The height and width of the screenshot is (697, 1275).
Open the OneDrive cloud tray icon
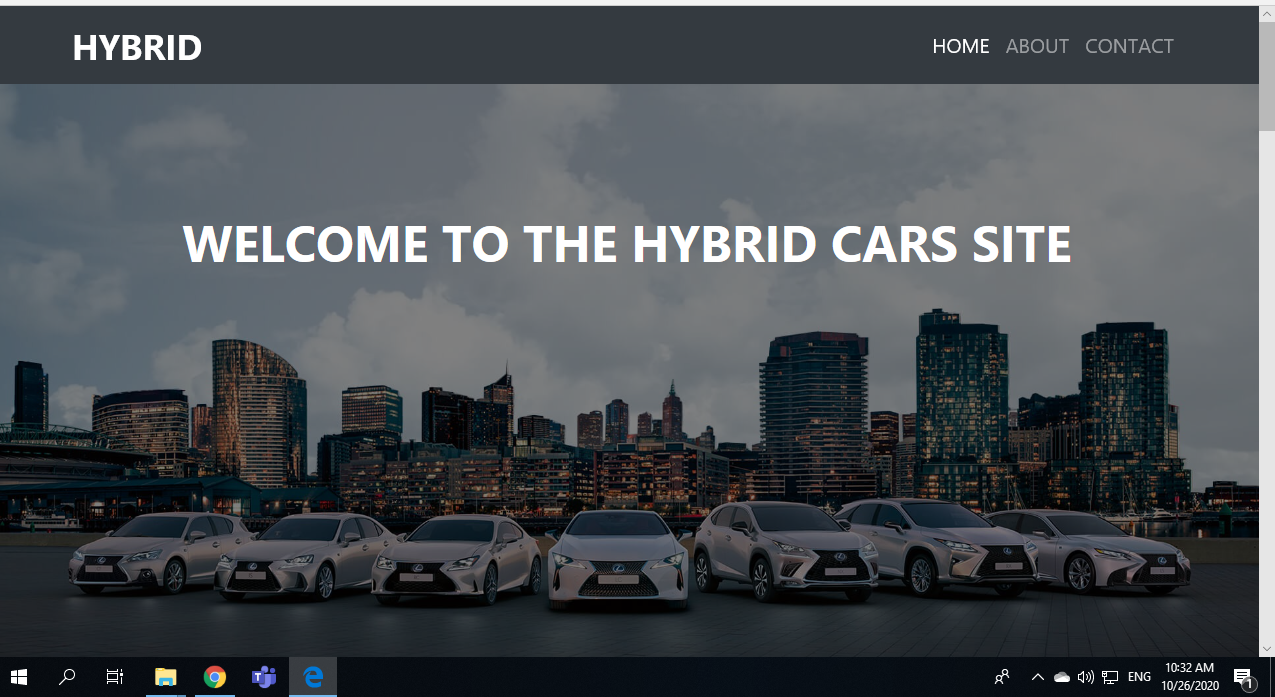[1062, 677]
